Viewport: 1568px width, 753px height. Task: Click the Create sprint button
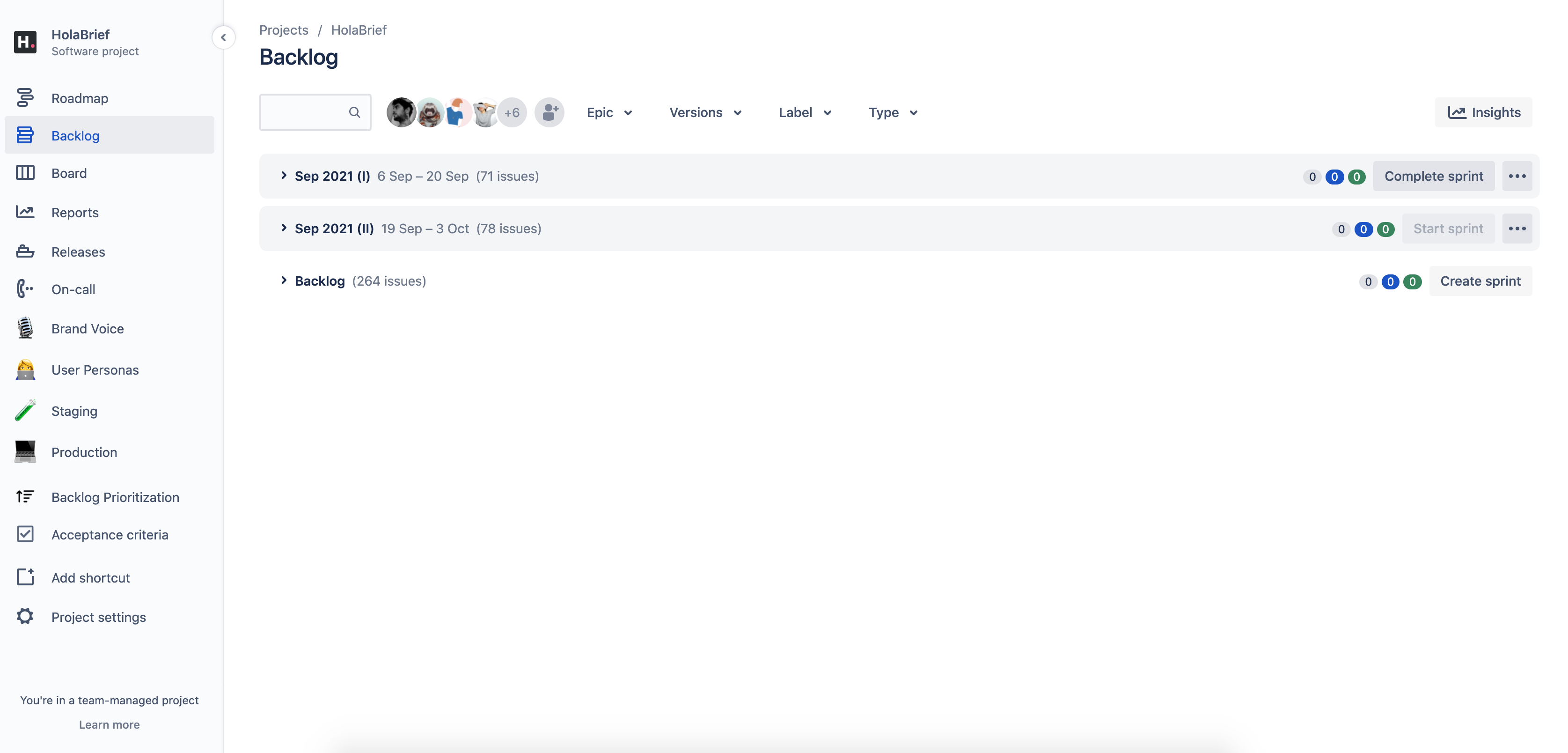[x=1480, y=281]
